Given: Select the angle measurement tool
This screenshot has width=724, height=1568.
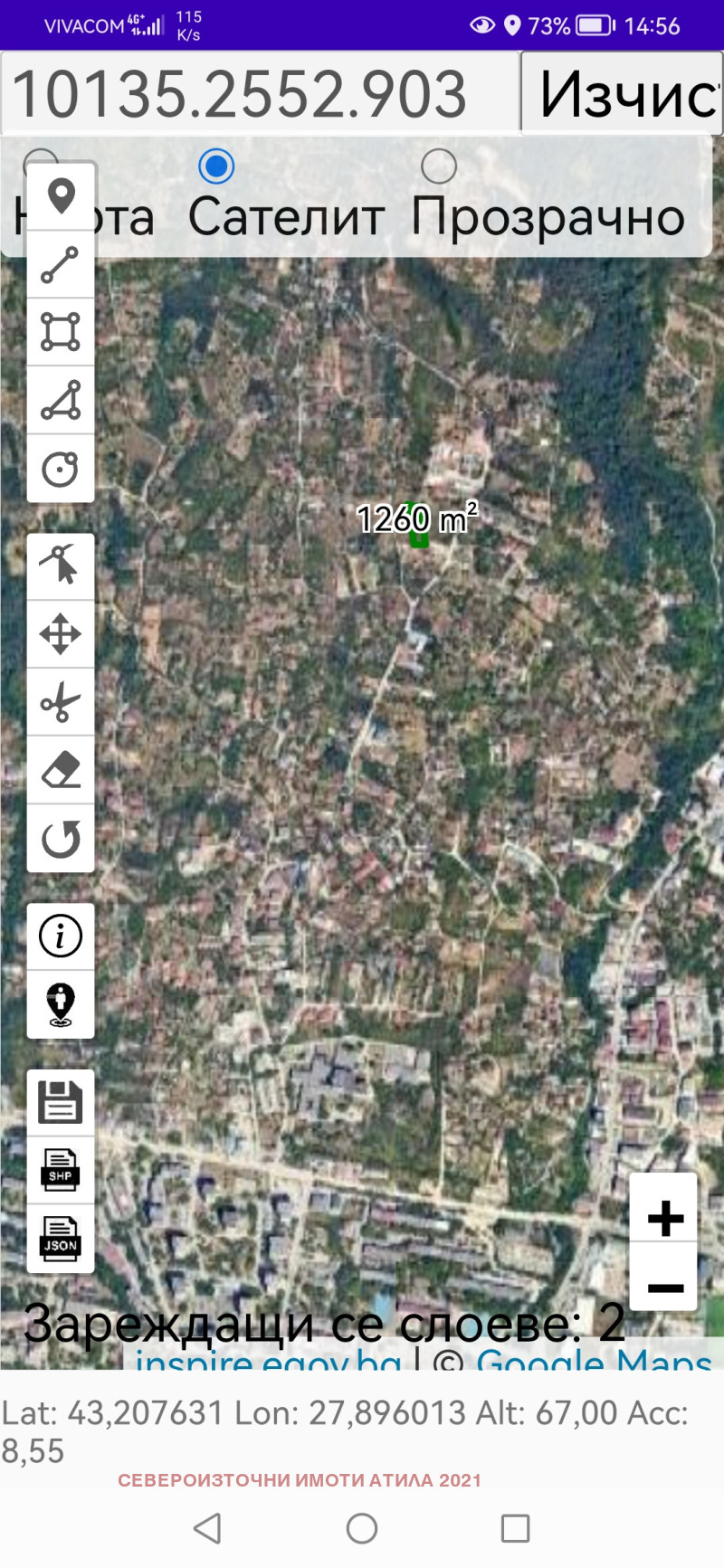Looking at the screenshot, I should click(61, 401).
